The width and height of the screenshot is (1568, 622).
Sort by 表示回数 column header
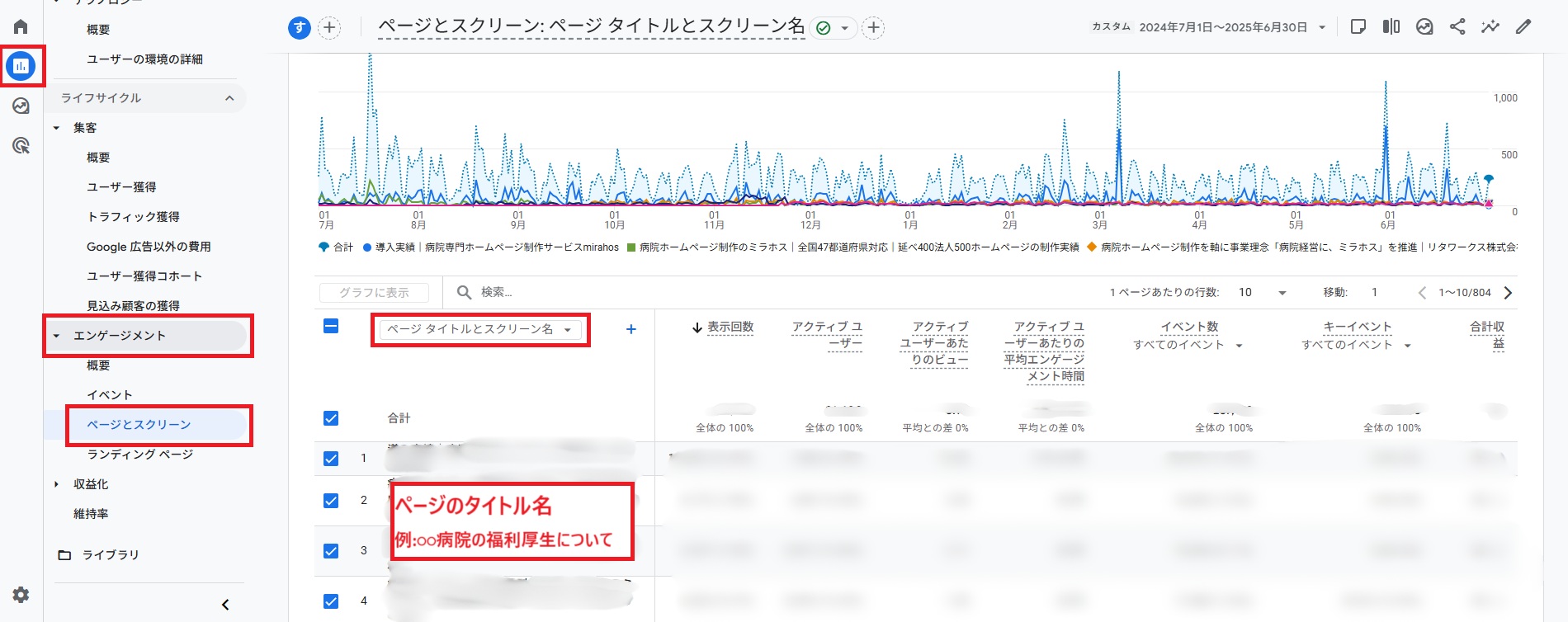[730, 327]
